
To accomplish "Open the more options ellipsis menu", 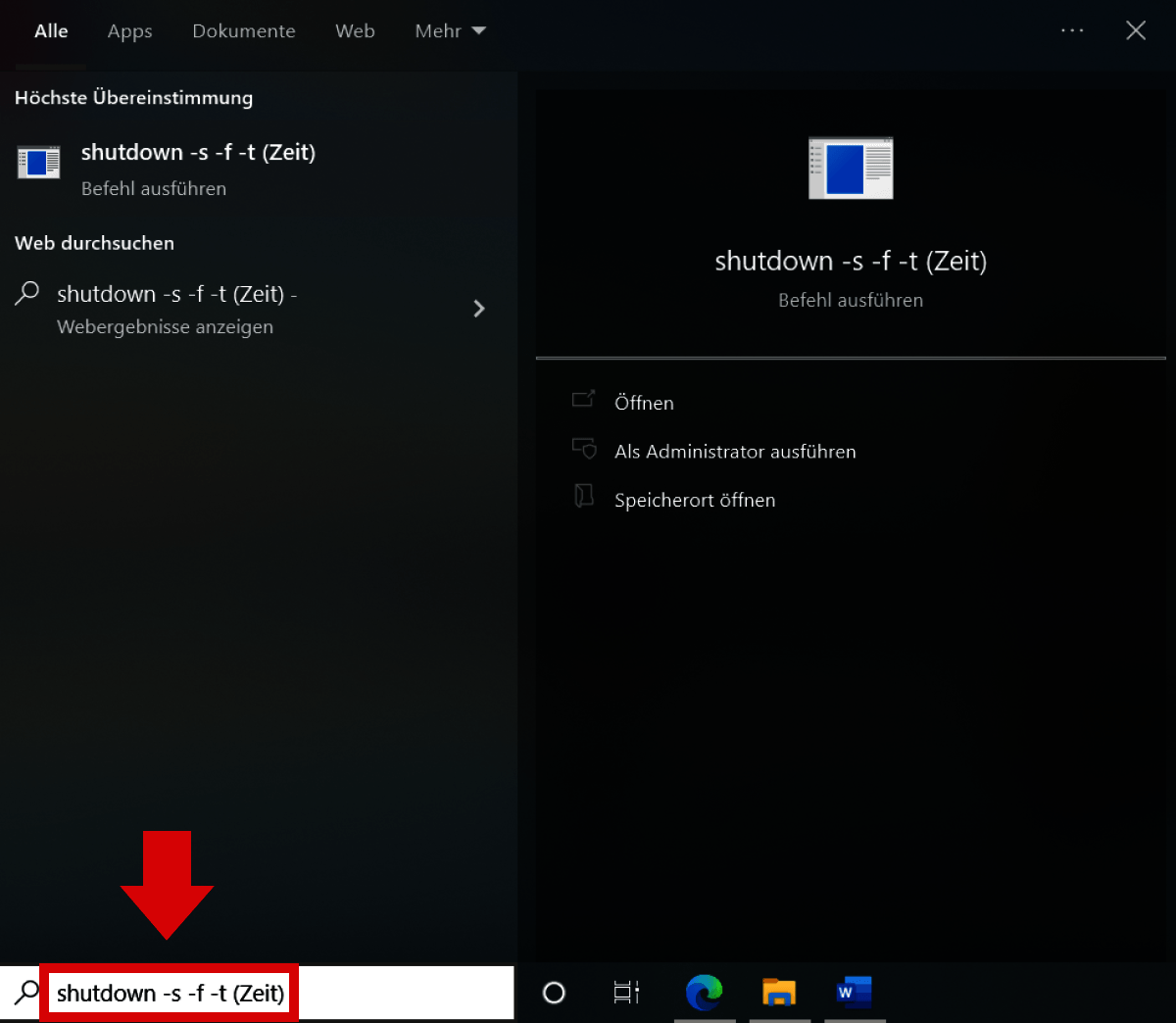I will click(1072, 30).
